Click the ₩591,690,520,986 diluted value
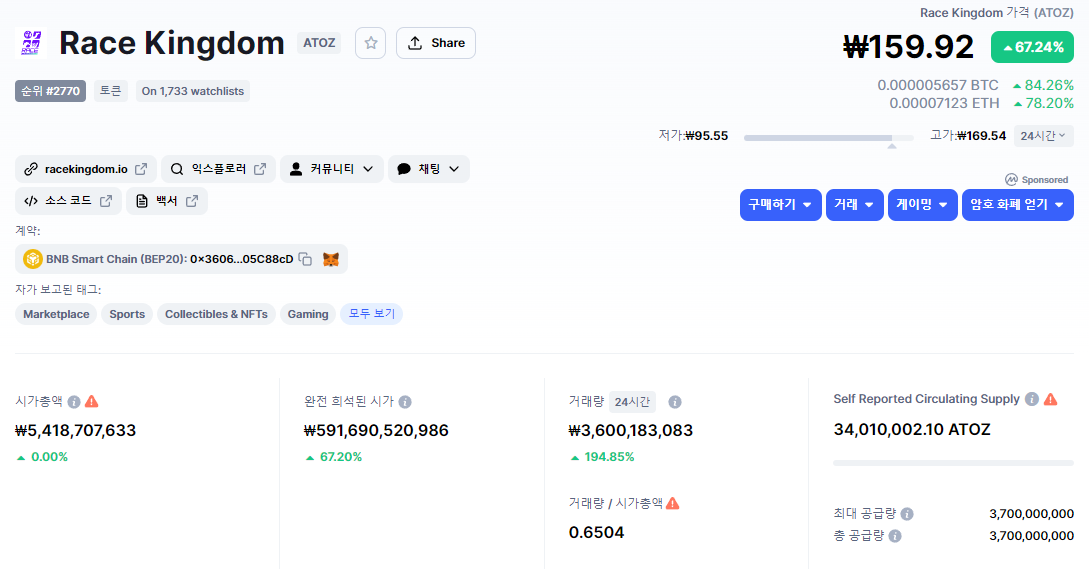Viewport: 1089px width, 581px height. (x=376, y=430)
